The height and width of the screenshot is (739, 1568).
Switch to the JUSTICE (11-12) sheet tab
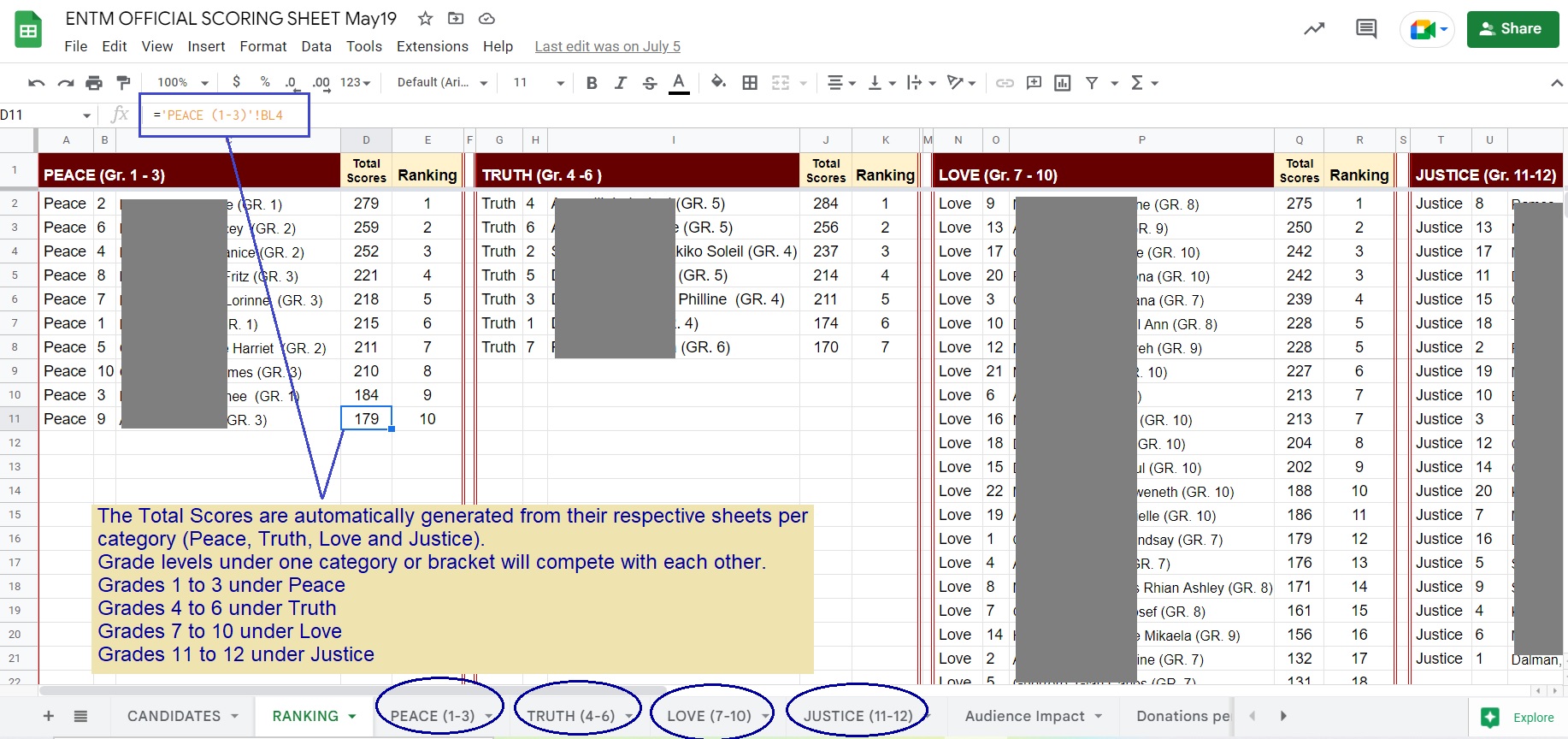click(858, 717)
